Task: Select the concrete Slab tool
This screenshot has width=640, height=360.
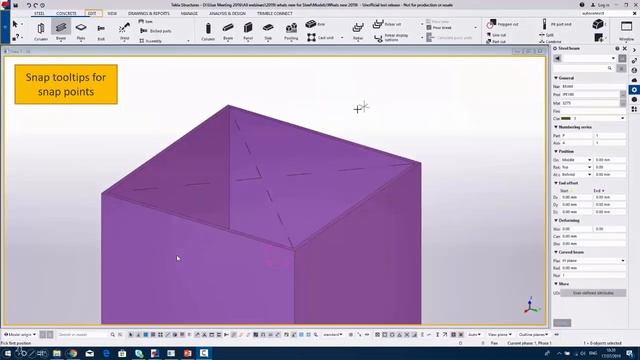Action: point(268,31)
